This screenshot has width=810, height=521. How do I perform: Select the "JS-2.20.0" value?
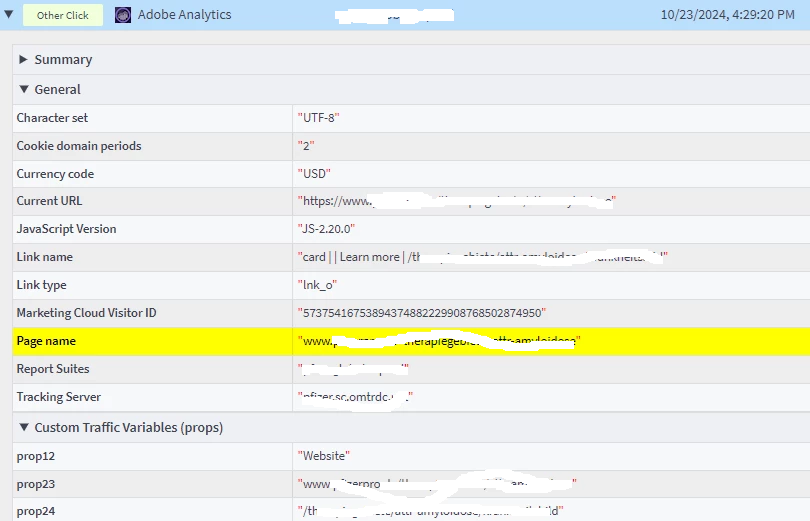[x=326, y=229]
